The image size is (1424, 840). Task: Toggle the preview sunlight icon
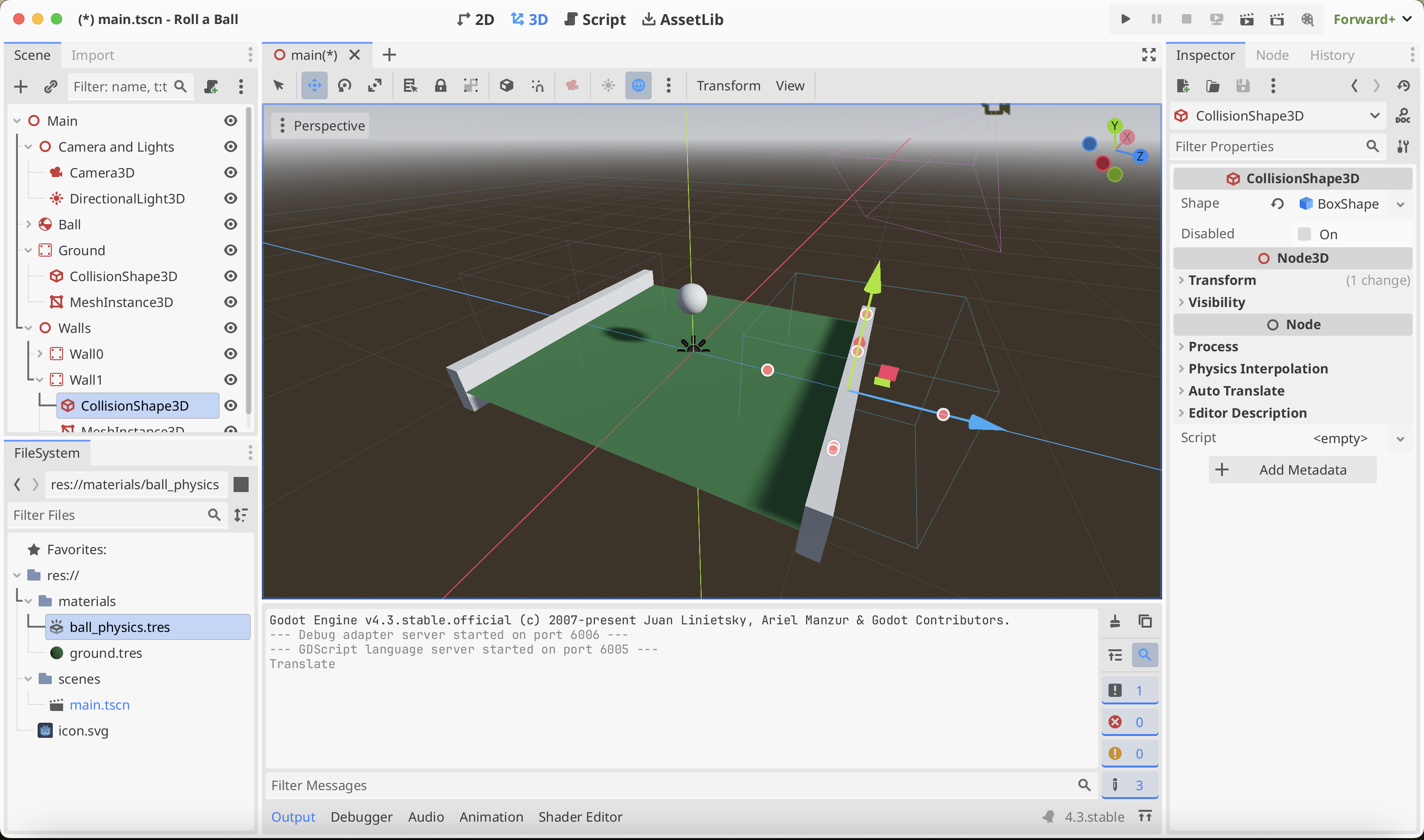click(x=608, y=86)
